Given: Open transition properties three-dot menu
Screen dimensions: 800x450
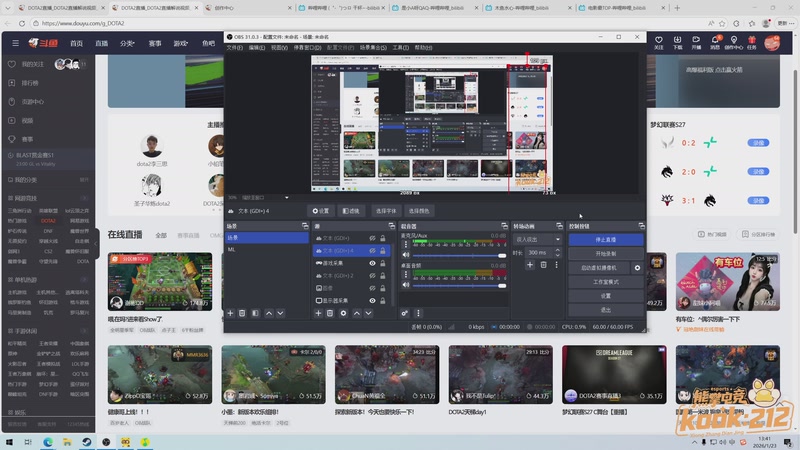Looking at the screenshot, I should [556, 265].
